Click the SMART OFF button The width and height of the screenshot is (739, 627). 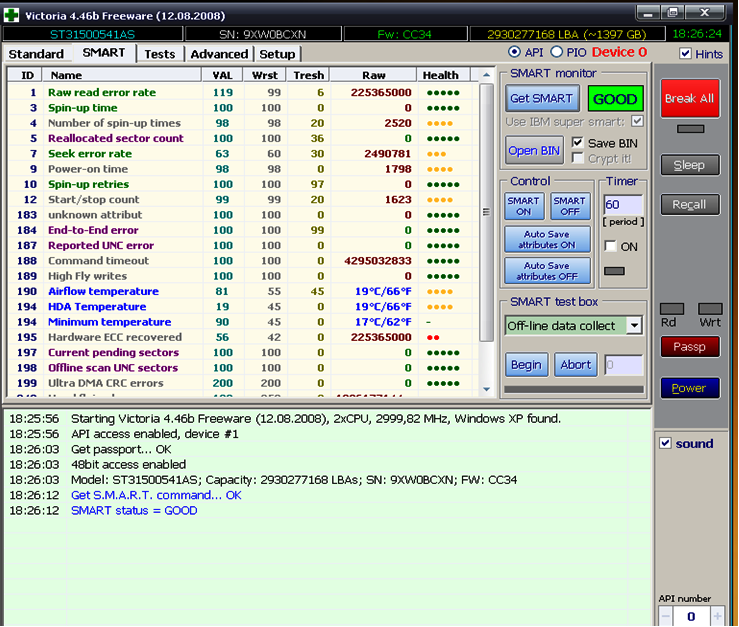[x=570, y=206]
